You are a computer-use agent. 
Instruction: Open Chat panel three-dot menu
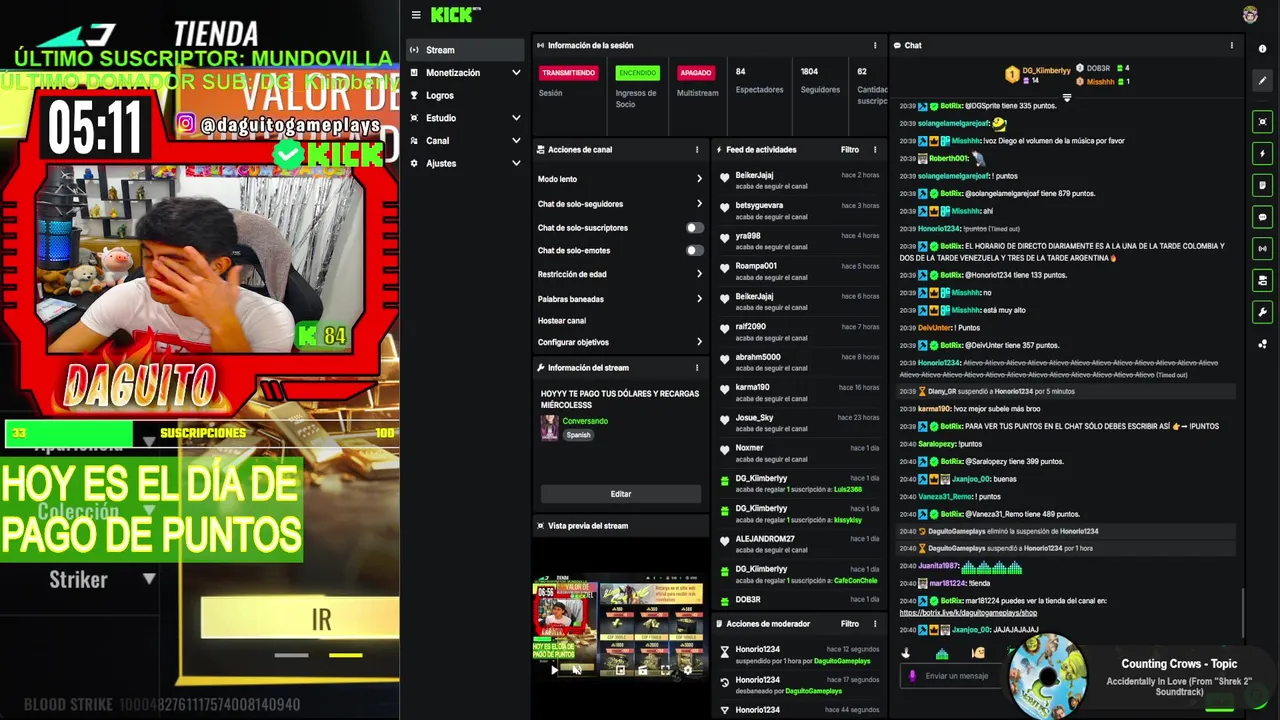1232,45
